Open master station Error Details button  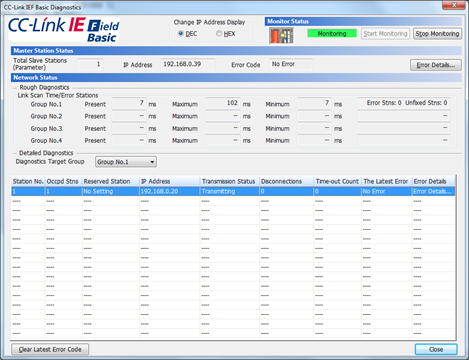point(436,65)
